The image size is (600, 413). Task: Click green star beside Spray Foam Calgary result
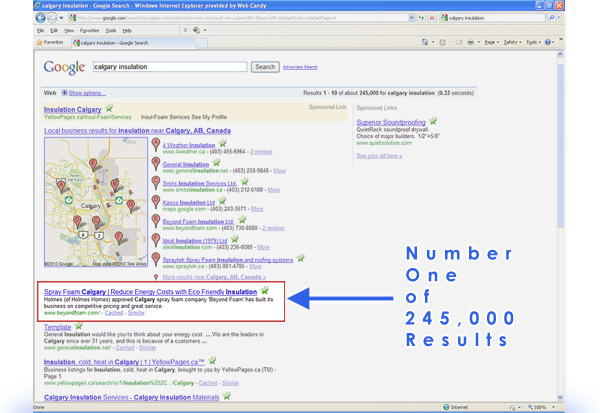click(x=264, y=290)
